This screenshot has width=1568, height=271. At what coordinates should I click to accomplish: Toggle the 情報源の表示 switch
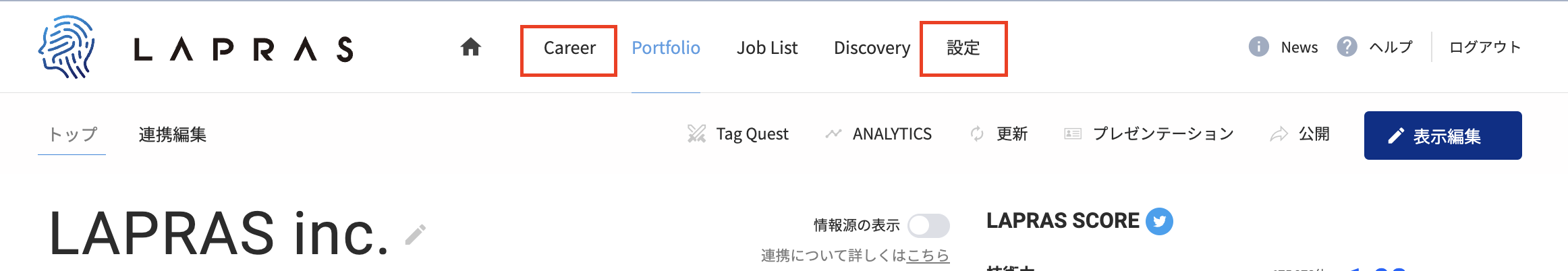928,226
